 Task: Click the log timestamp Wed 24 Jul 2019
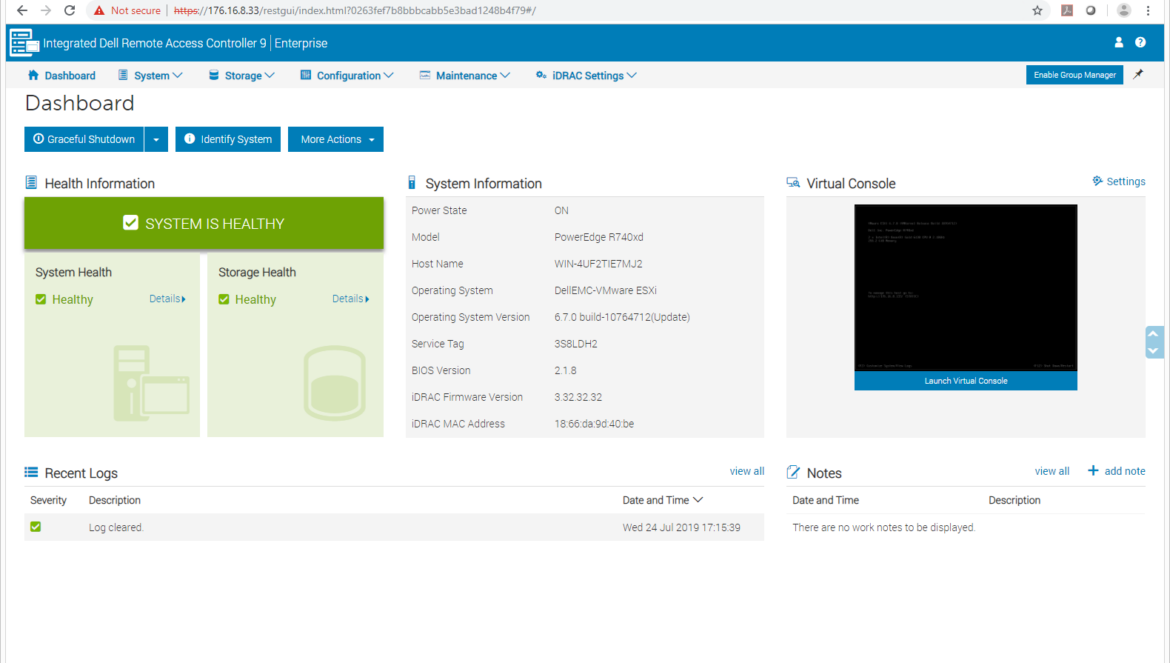pyautogui.click(x=681, y=527)
